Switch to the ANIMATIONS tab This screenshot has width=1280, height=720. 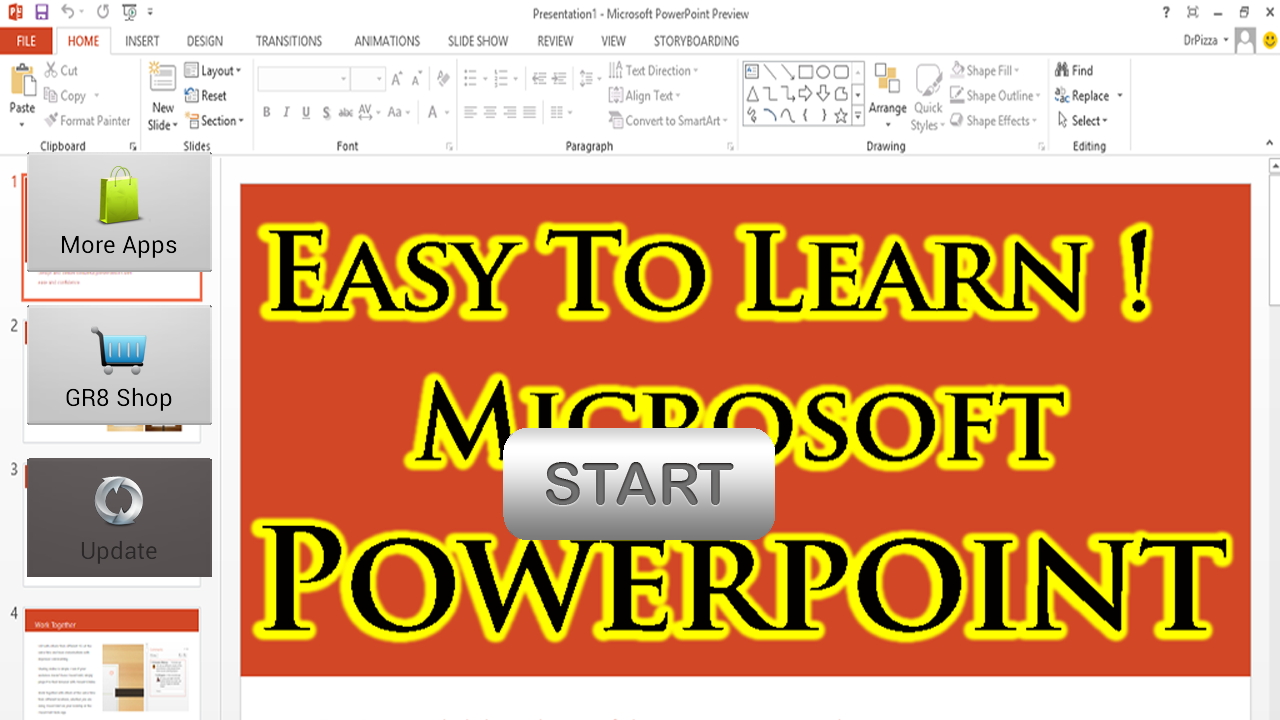coord(387,41)
